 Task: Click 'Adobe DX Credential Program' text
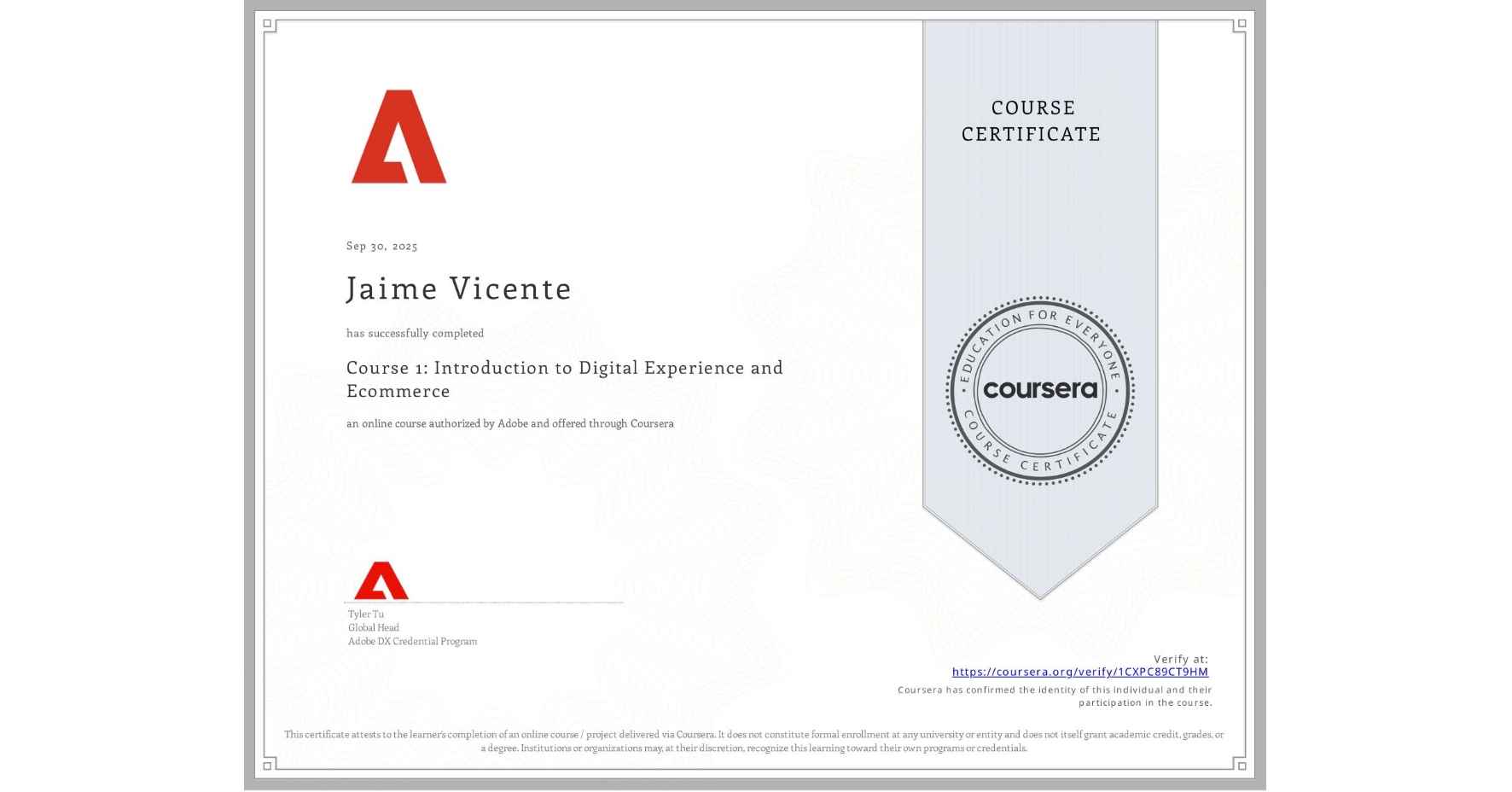coord(412,641)
